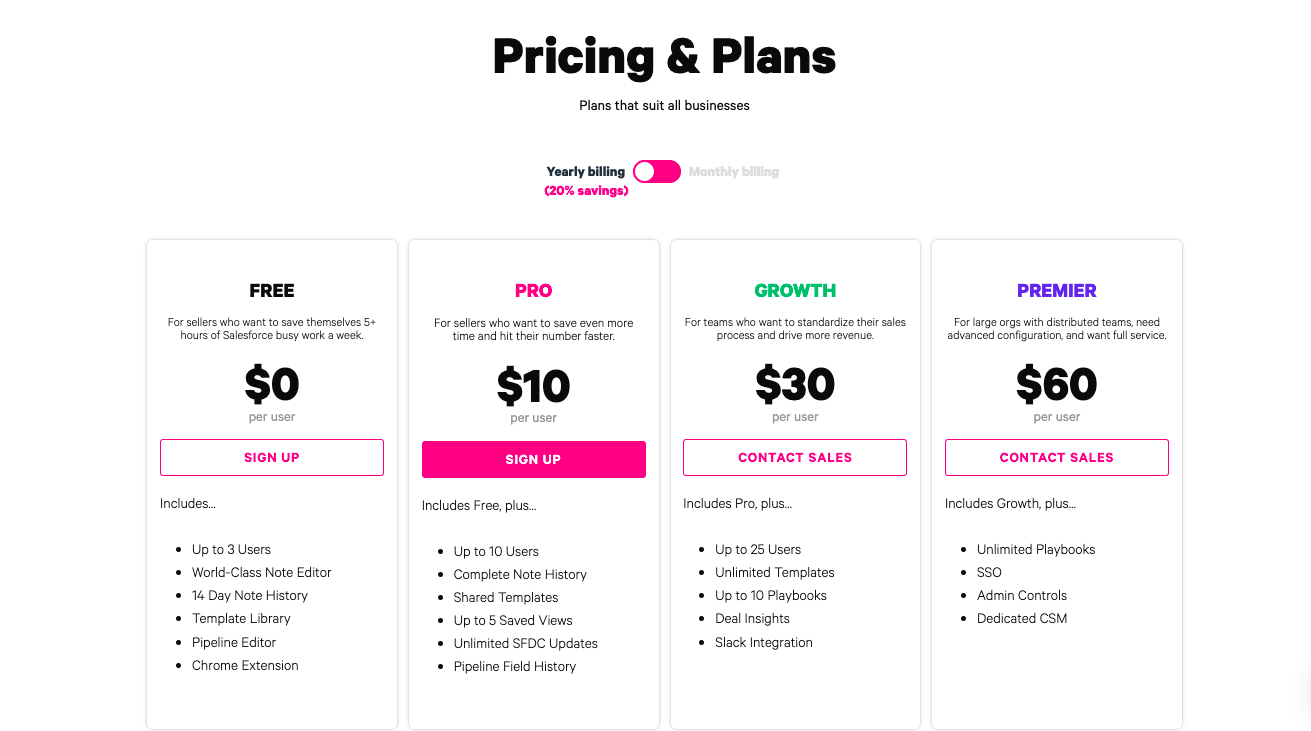Click the $0 price on the Free plan
This screenshot has width=1311, height=731.
click(x=272, y=384)
